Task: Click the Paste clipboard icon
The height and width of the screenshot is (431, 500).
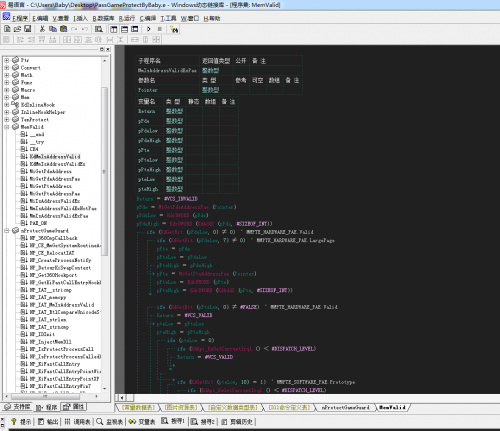Action: pos(63,29)
